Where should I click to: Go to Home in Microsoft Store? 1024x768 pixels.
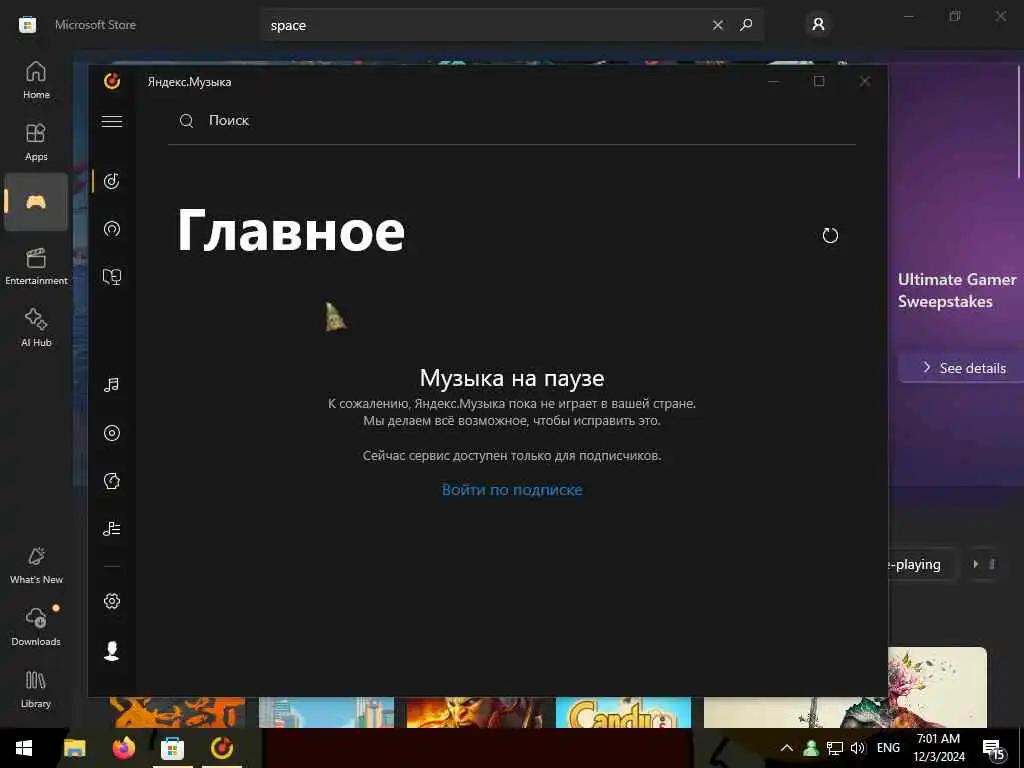pos(36,80)
